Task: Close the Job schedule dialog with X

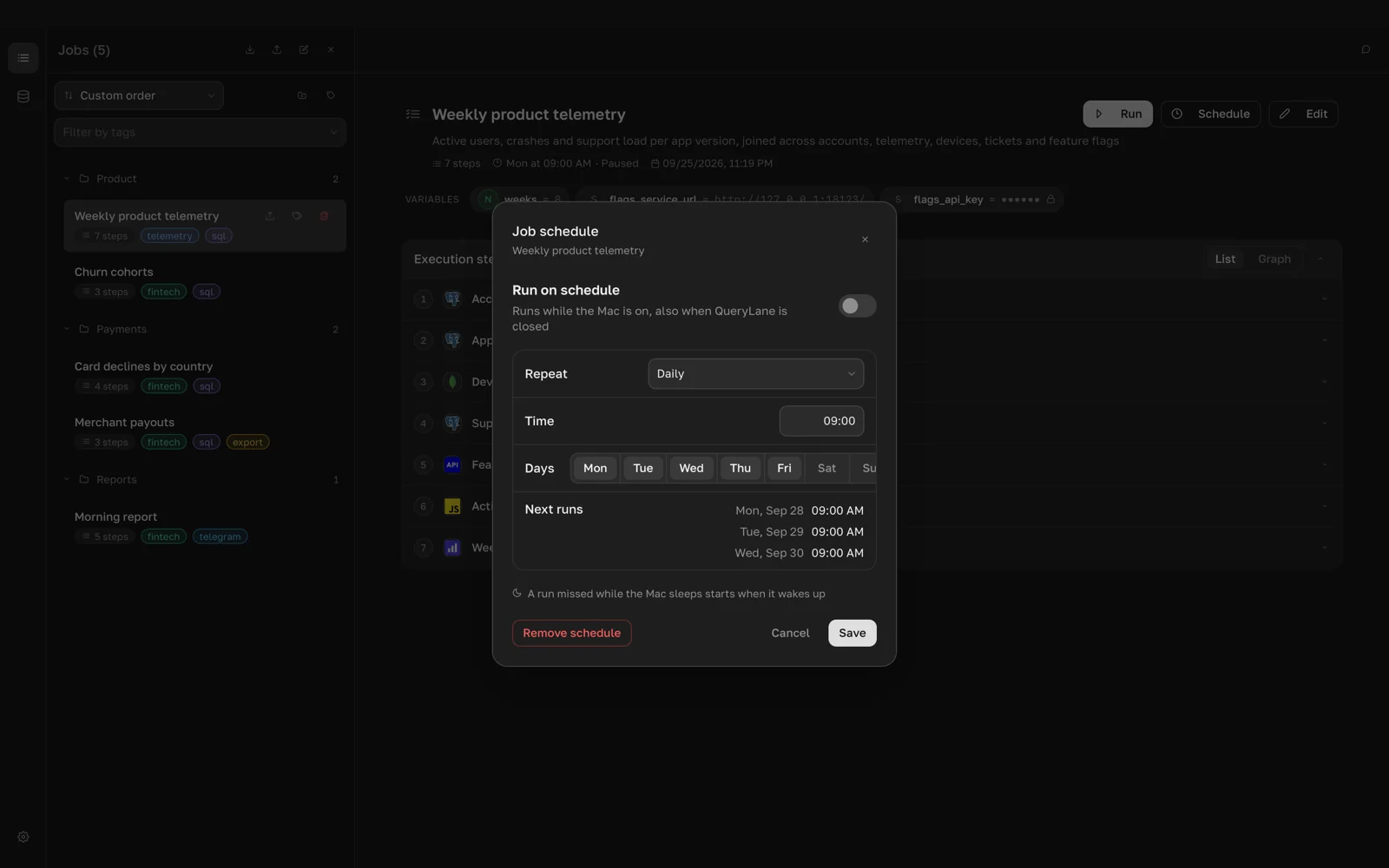Action: pos(865,240)
